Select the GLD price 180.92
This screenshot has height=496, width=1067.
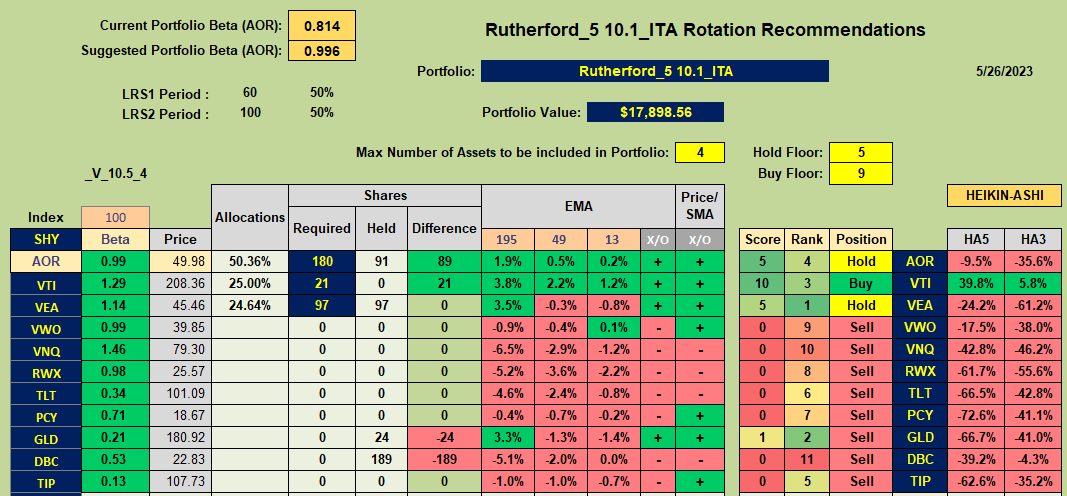coord(180,437)
